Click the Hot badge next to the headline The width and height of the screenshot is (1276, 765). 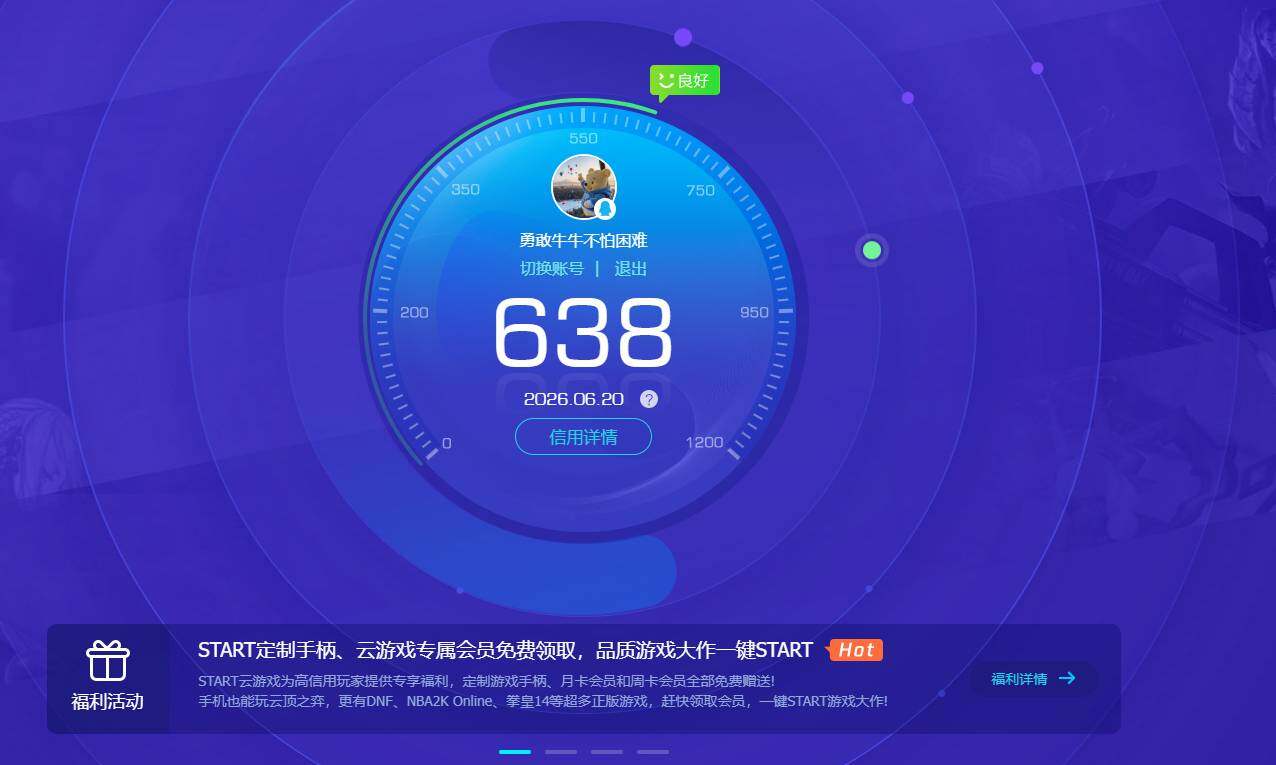click(856, 650)
